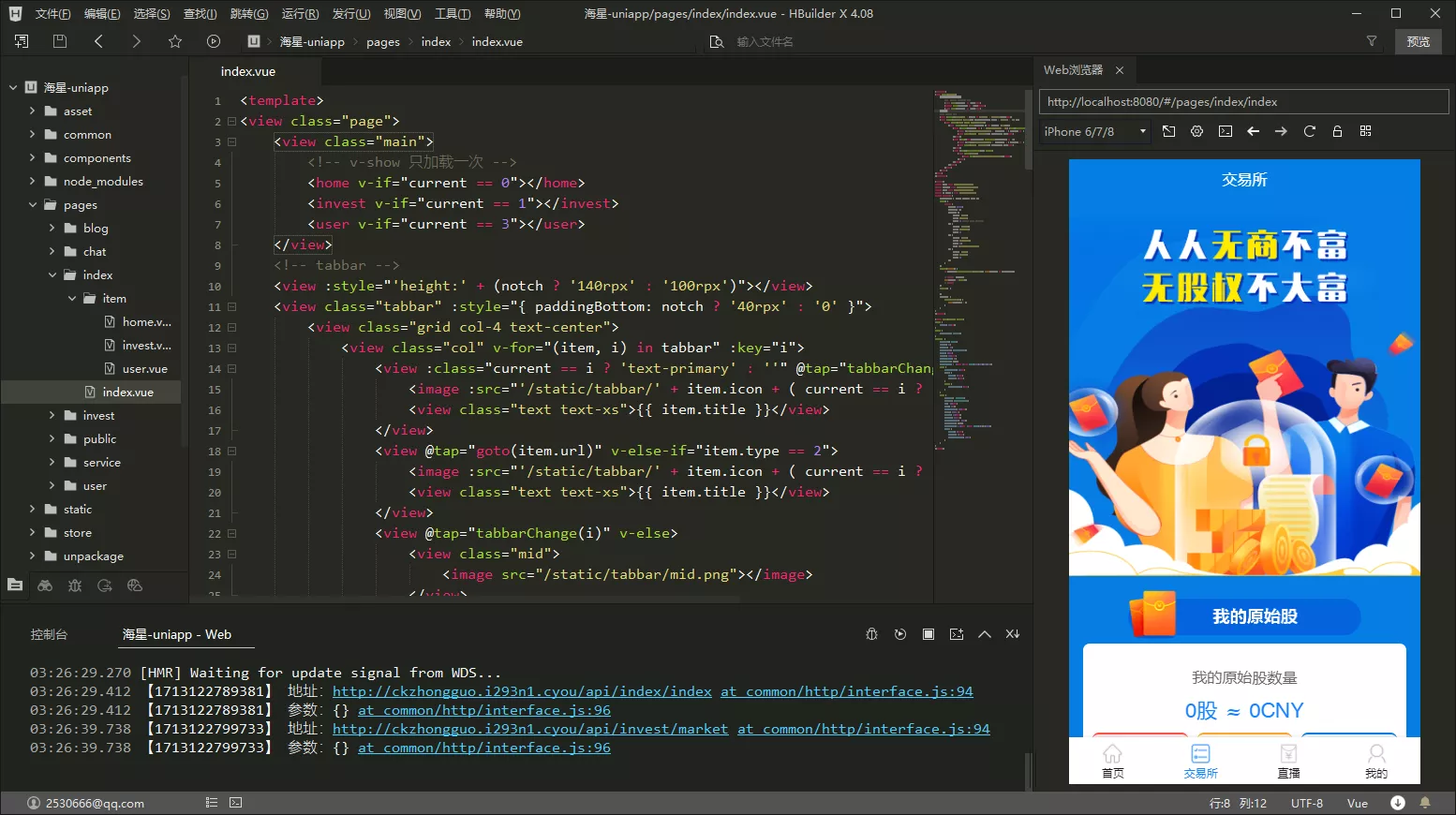Stop the running console with the square icon
Screen dimensions: 1456x815
pyautogui.click(x=928, y=634)
